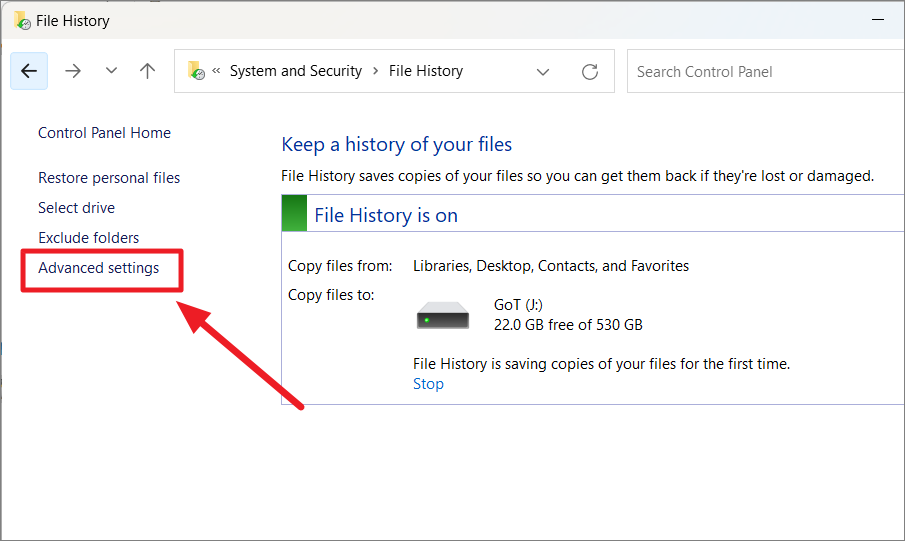Focus the Search Control Panel field
905x541 pixels.
tap(765, 72)
